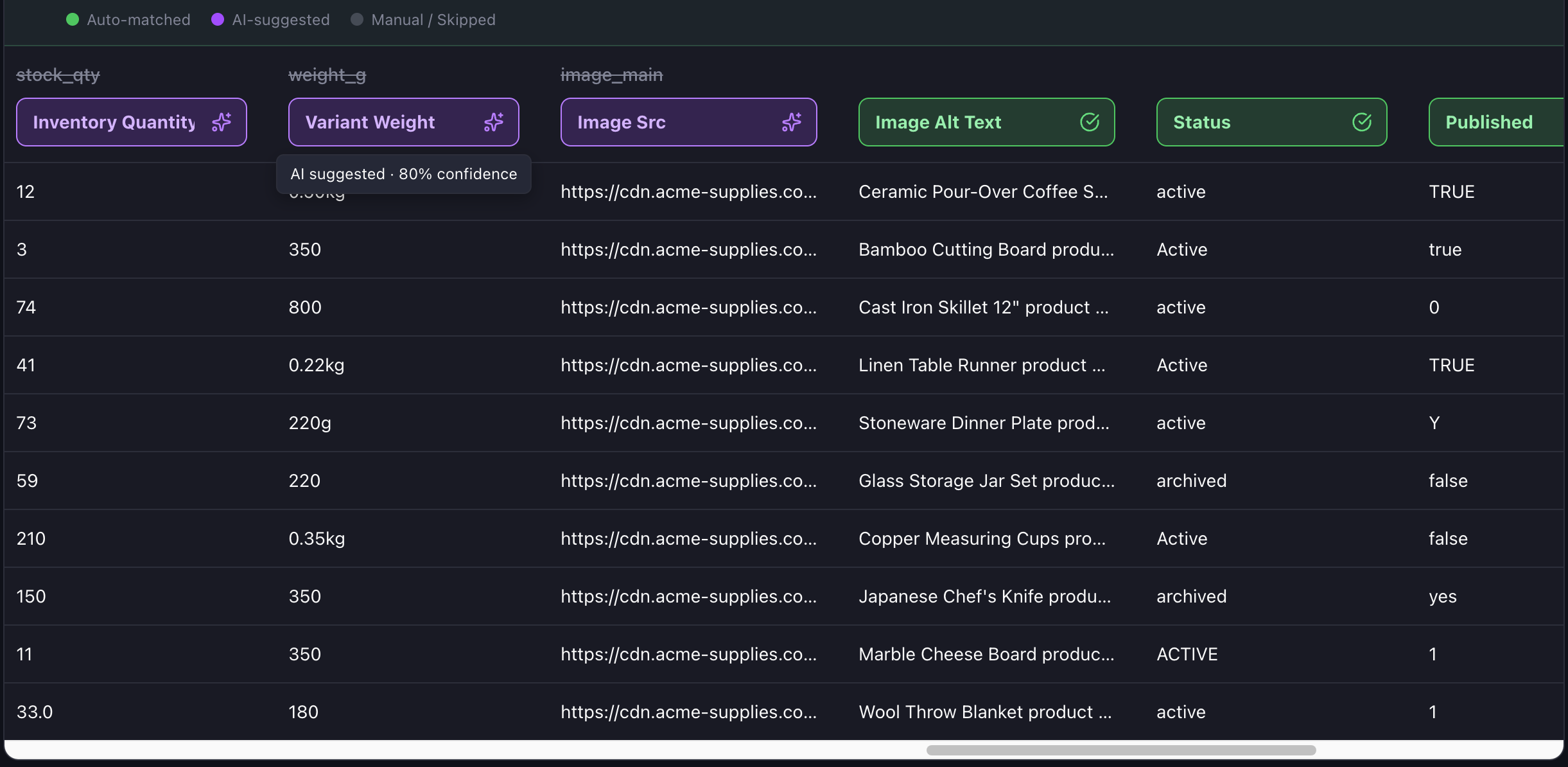The image size is (1568, 767).
Task: Click the image_main source column header
Action: [612, 75]
